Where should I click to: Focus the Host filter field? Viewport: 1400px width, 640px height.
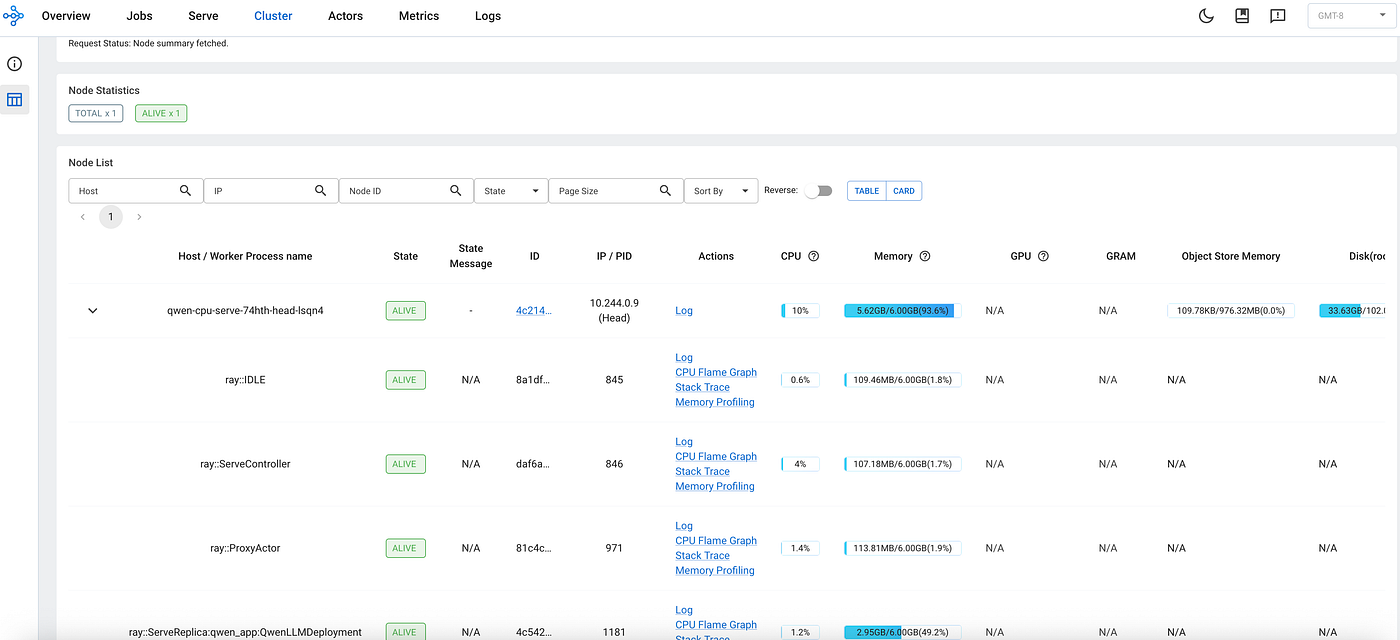click(136, 191)
